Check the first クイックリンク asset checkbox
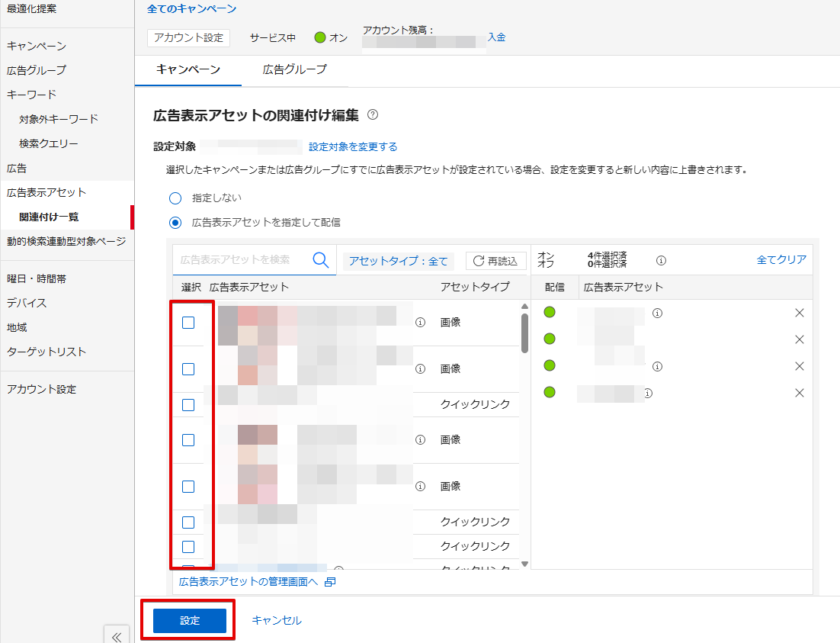 (188, 405)
